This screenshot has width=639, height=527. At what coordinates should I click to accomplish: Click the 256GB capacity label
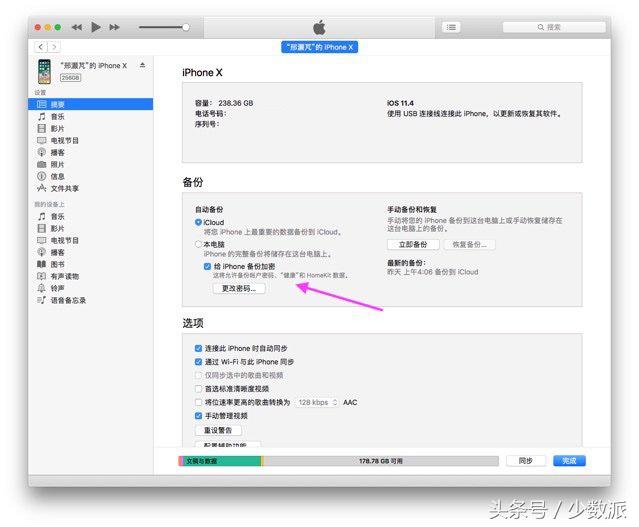(x=71, y=77)
